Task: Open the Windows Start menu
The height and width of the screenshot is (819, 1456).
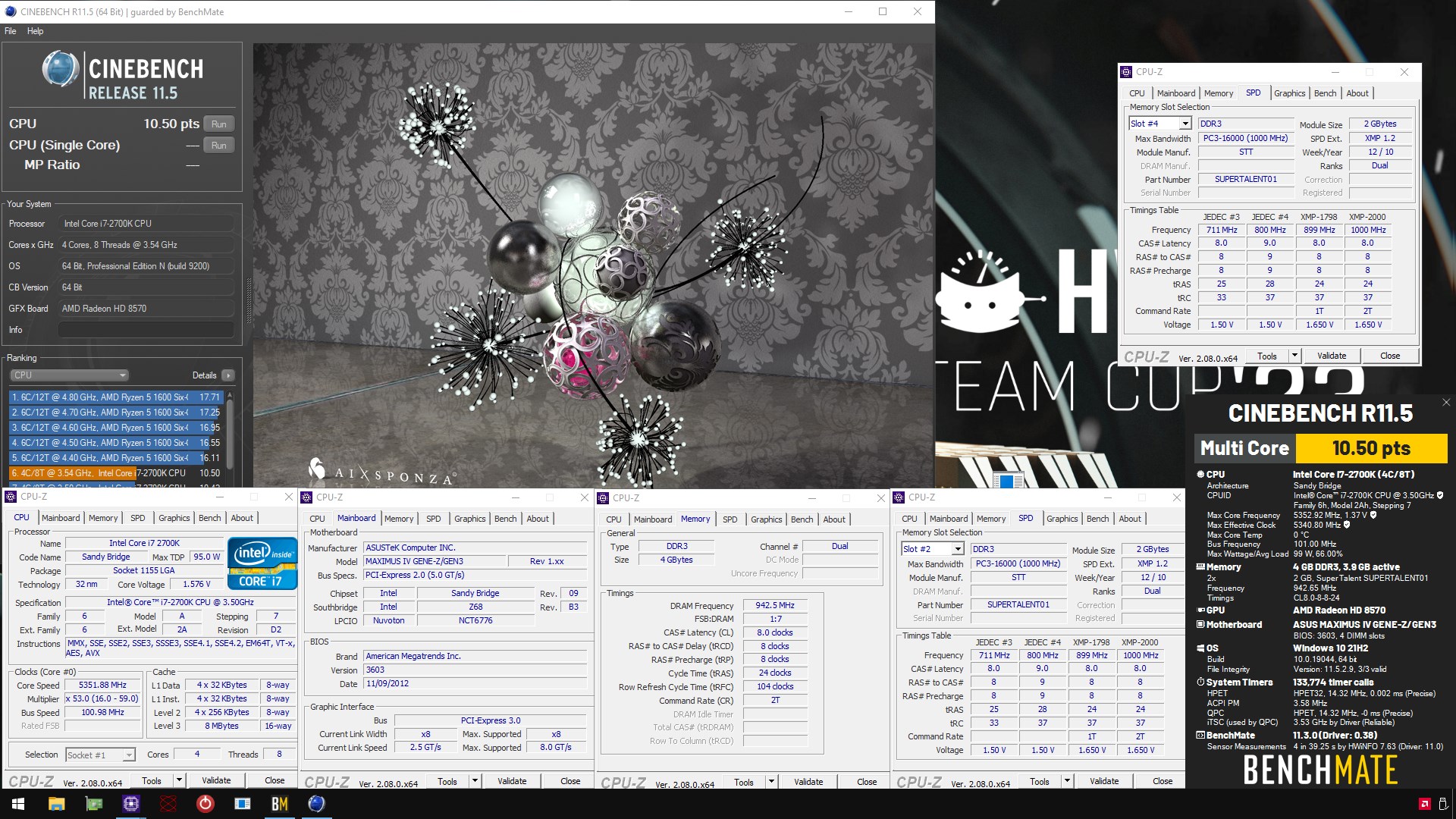Action: pyautogui.click(x=18, y=804)
